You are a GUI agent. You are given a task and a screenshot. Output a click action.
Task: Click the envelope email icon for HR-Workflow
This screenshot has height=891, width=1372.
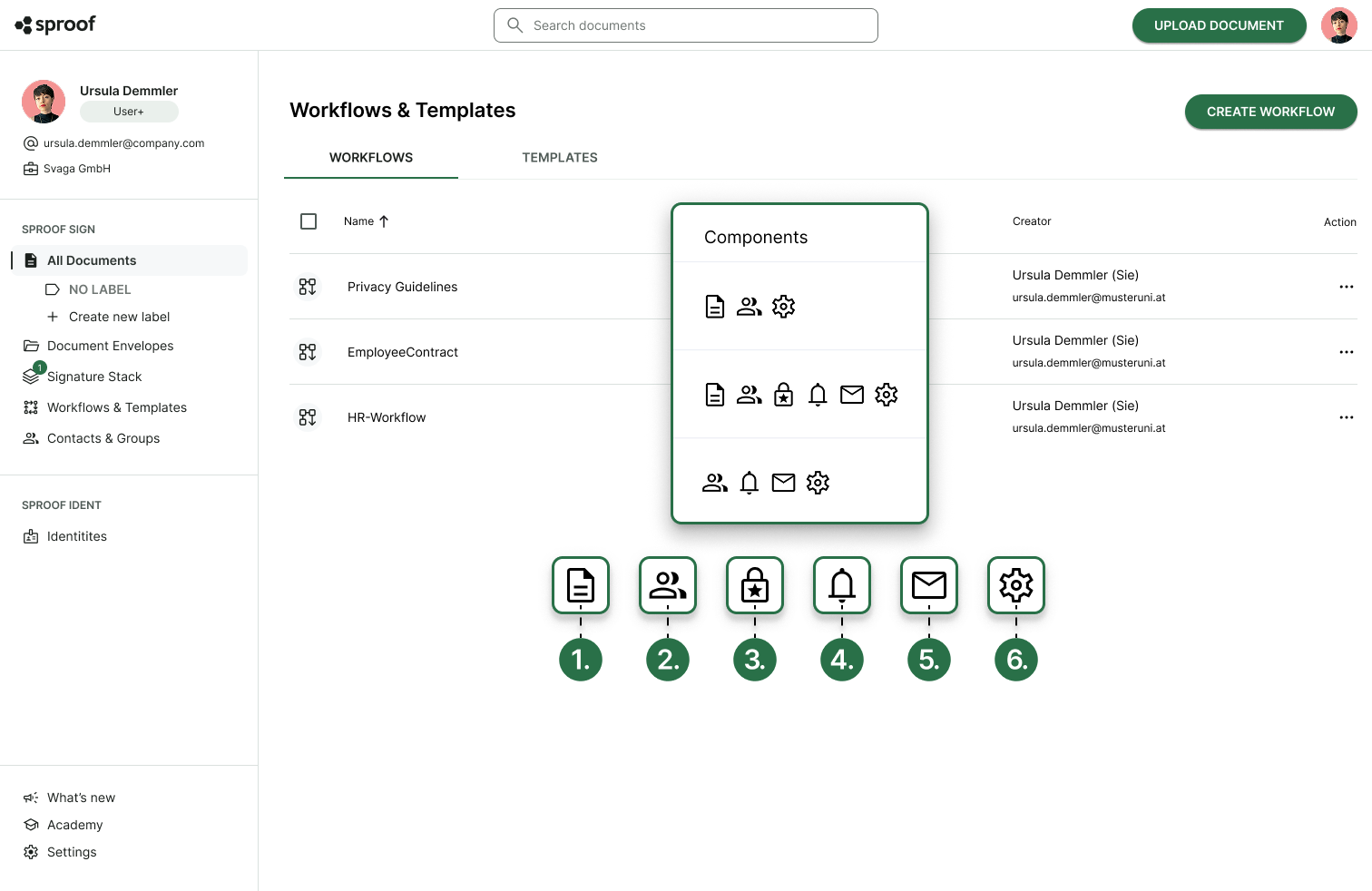coord(784,483)
